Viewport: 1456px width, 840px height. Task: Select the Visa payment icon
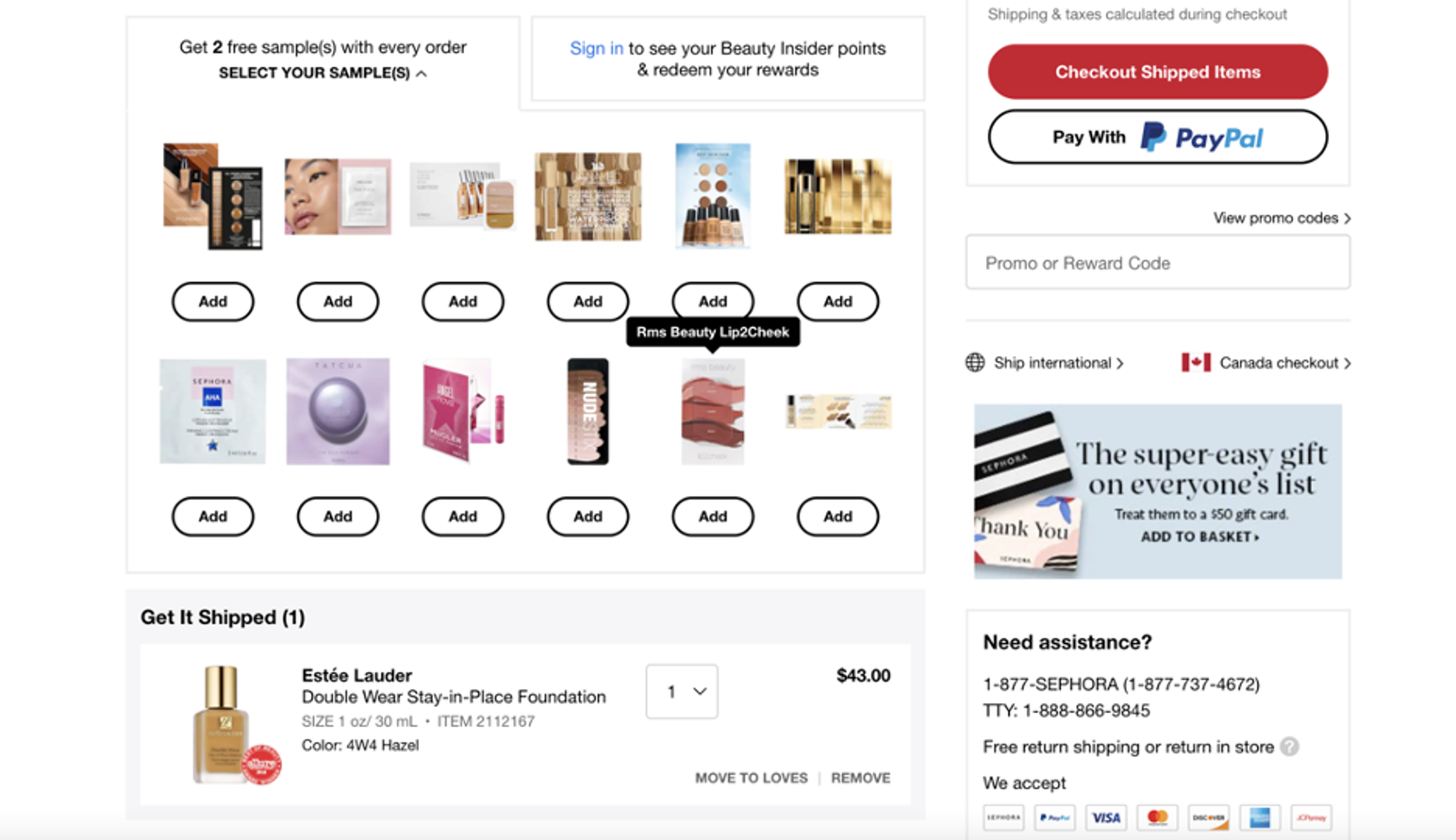click(x=1107, y=818)
